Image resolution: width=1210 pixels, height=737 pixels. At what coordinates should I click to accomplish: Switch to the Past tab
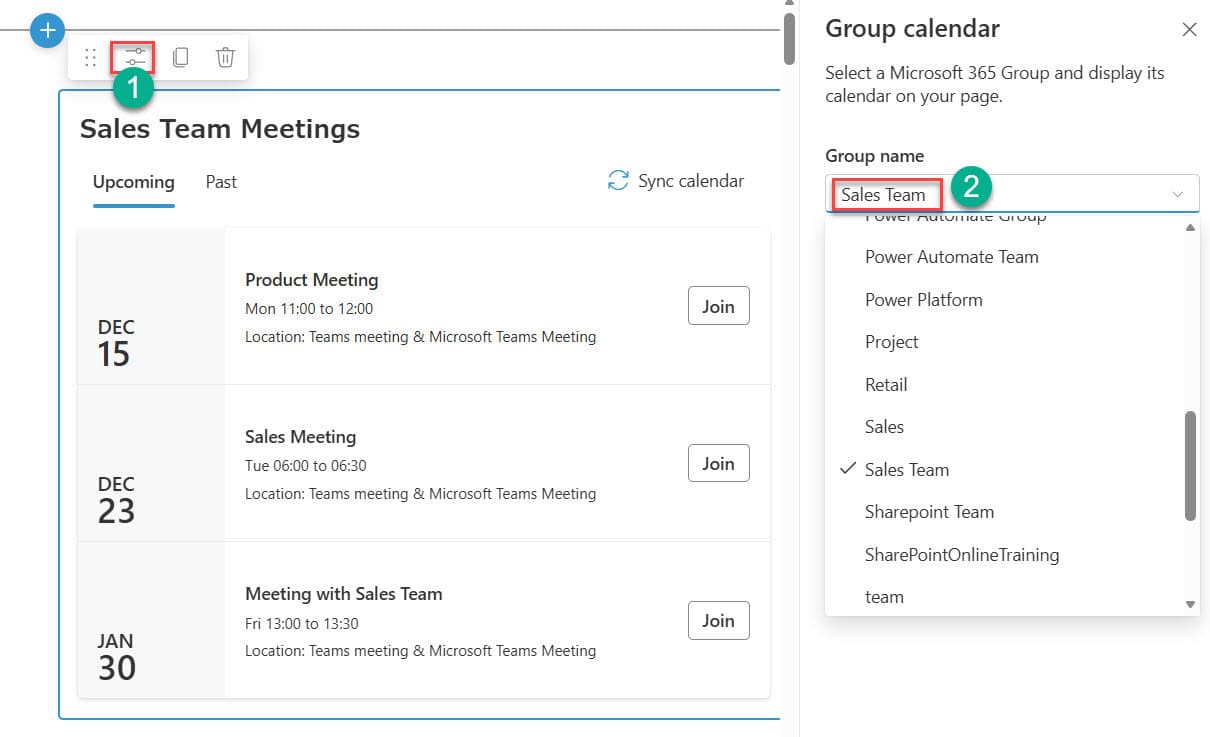click(x=221, y=181)
